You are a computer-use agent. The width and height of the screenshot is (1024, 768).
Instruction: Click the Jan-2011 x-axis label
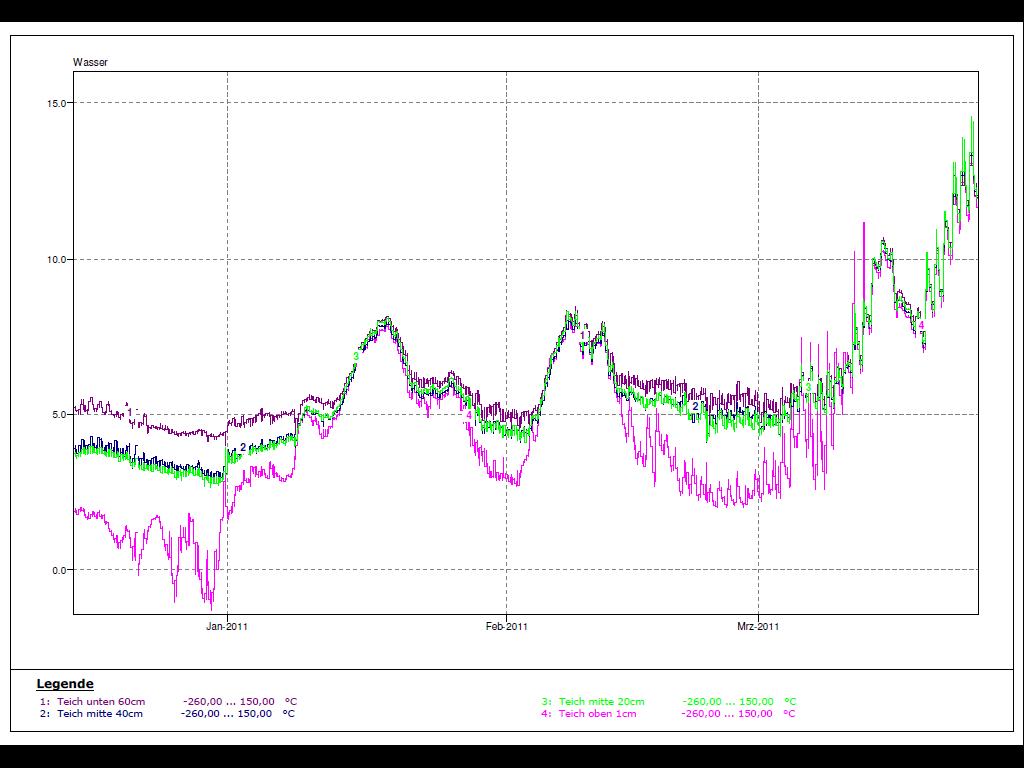coord(227,627)
